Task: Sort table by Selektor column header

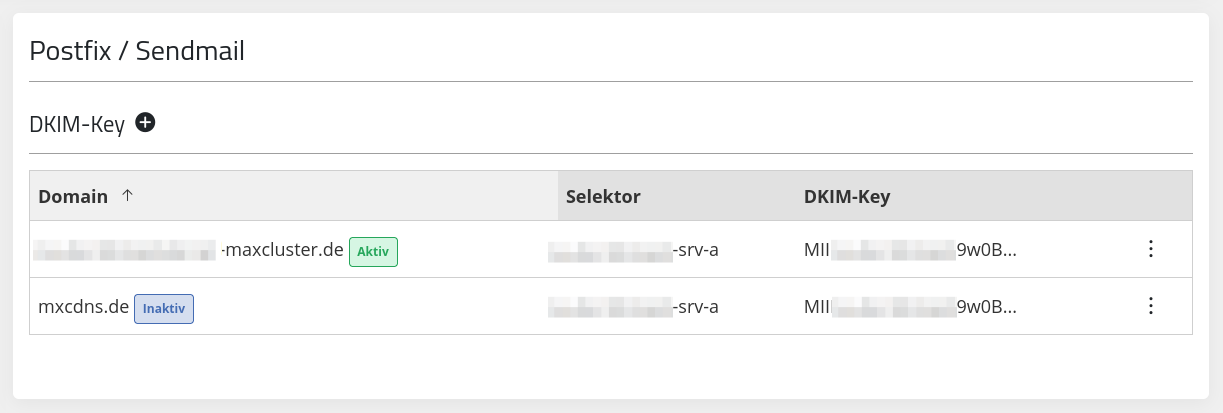Action: [603, 197]
